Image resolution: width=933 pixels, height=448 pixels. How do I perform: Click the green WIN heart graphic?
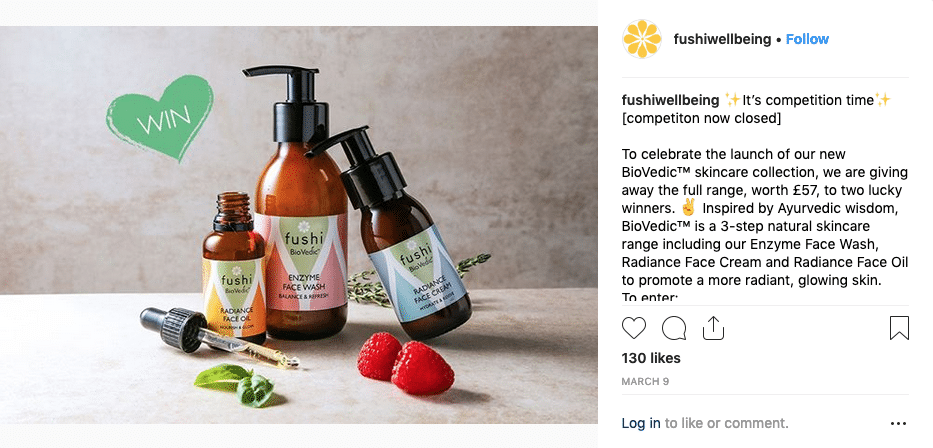pyautogui.click(x=159, y=118)
